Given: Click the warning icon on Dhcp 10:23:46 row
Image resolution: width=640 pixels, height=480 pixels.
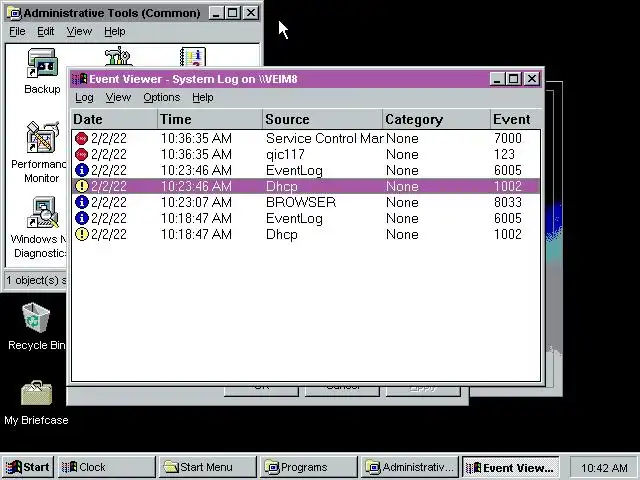Looking at the screenshot, I should coord(82,186).
